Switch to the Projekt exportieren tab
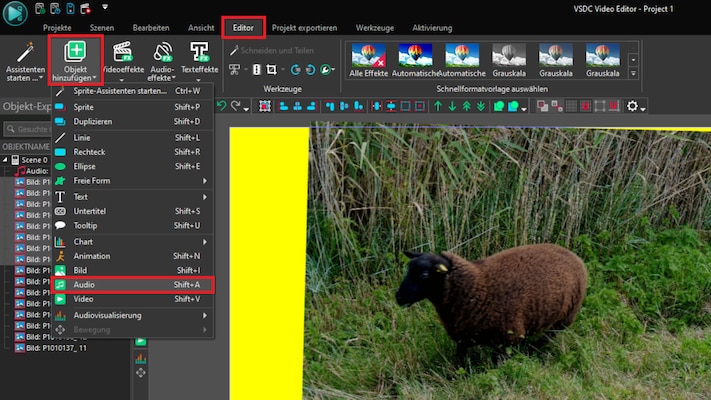Viewport: 711px width, 400px height. tap(304, 28)
